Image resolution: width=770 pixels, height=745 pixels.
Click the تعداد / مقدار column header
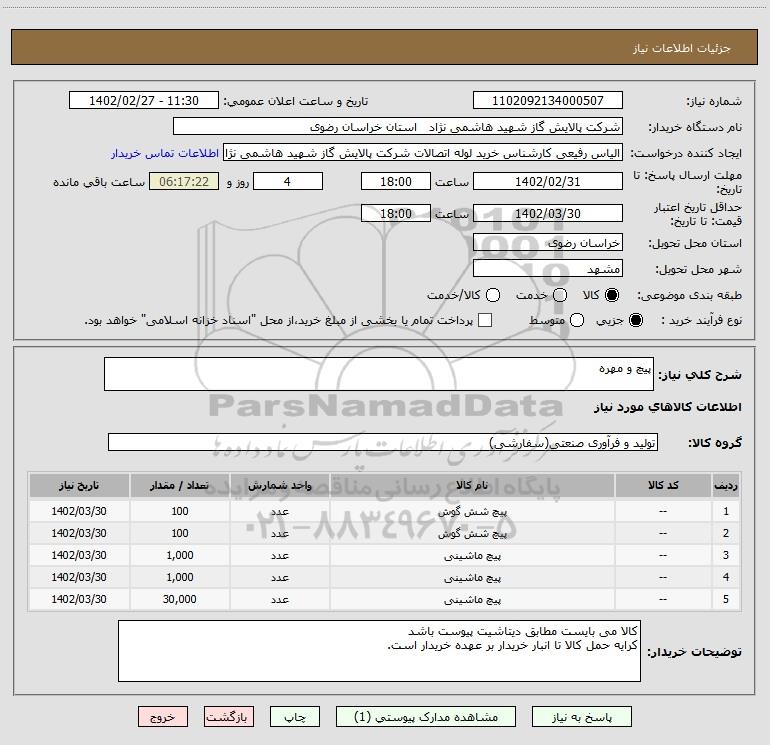click(180, 486)
